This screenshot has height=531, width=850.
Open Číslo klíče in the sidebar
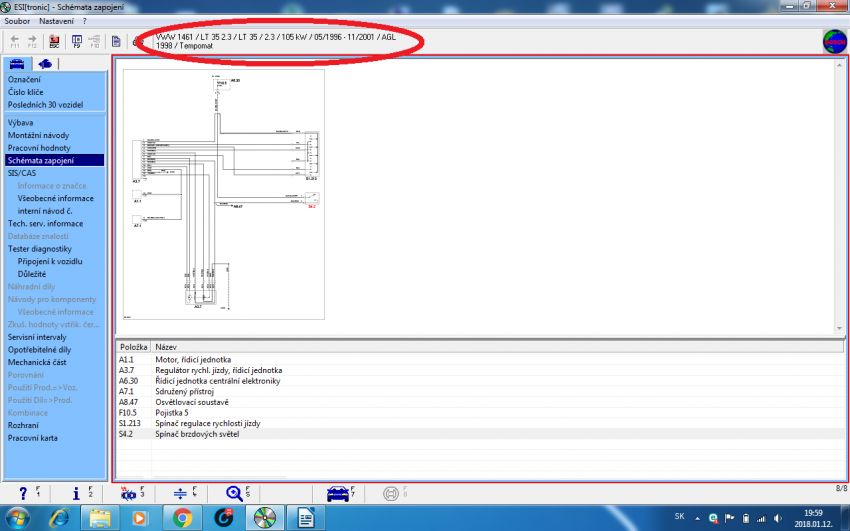coord(25,92)
